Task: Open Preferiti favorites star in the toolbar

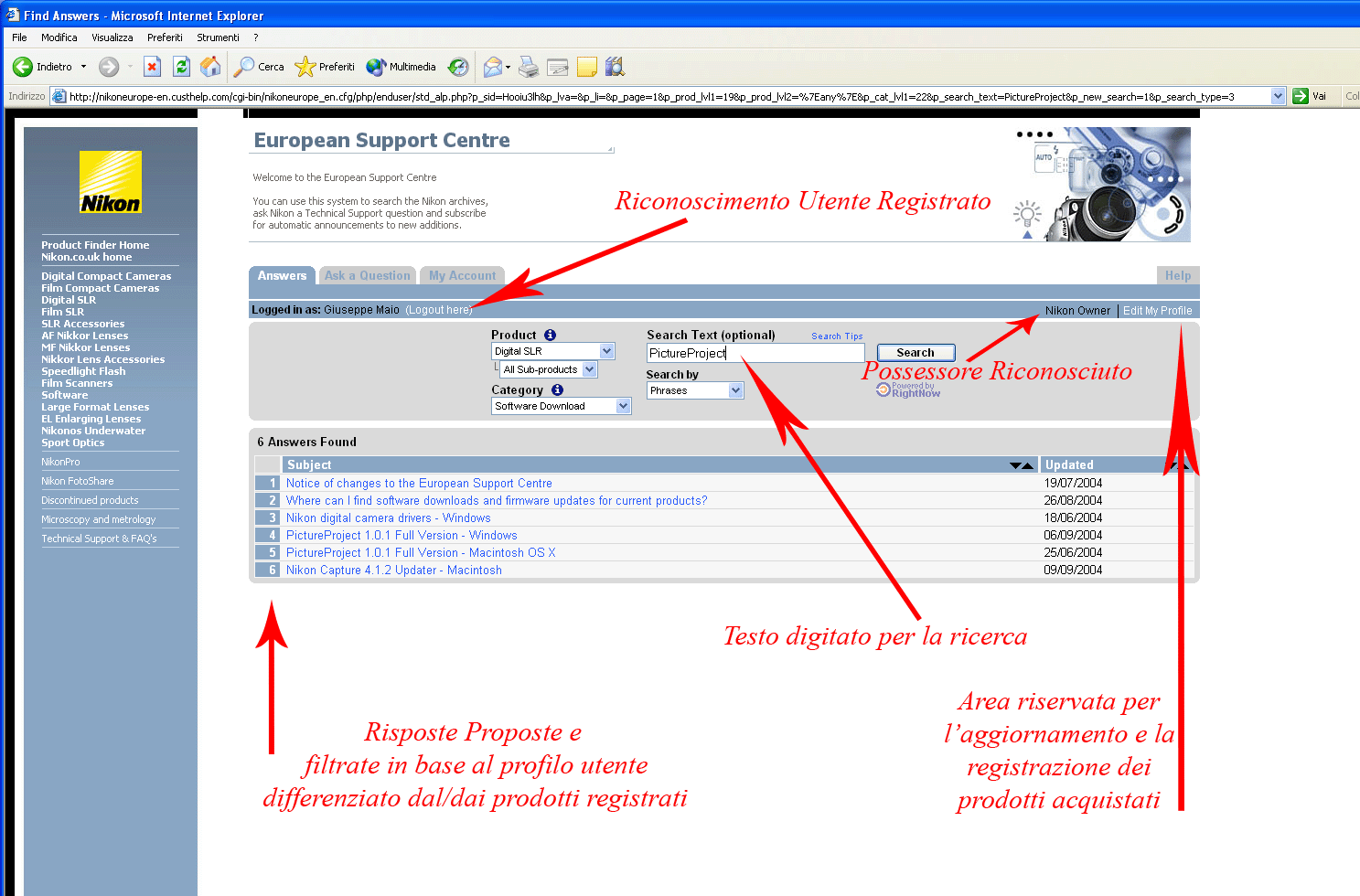Action: 325,67
